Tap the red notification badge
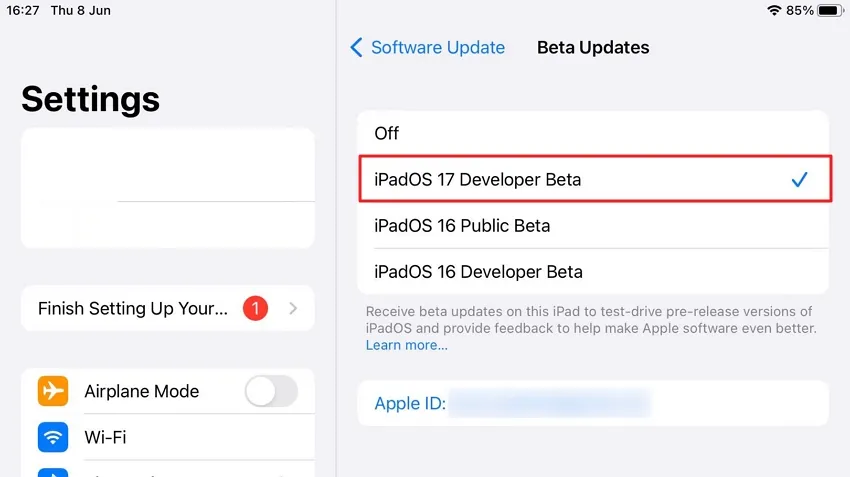The width and height of the screenshot is (850, 477). pos(254,308)
